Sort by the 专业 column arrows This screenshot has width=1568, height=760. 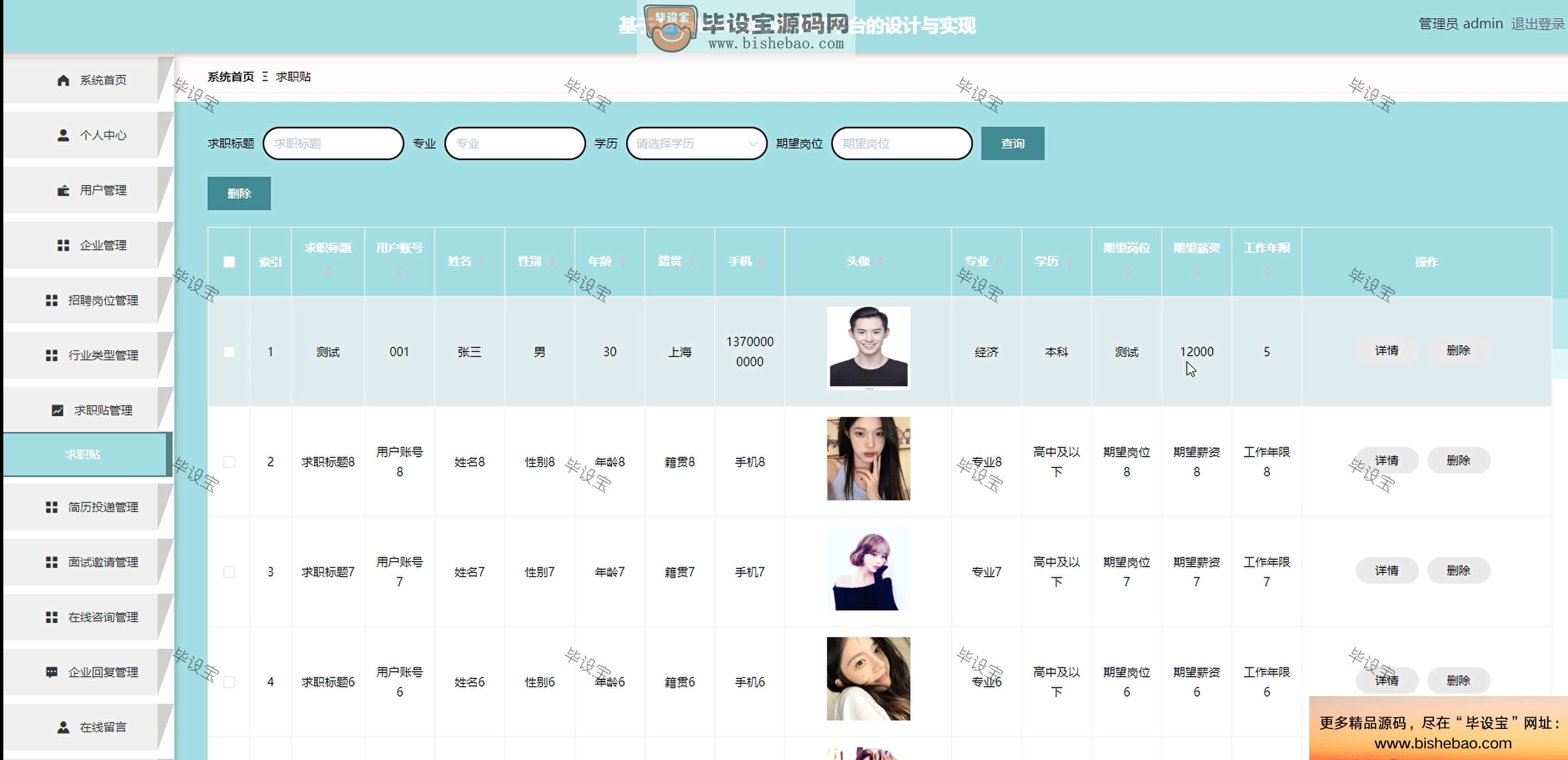click(999, 261)
